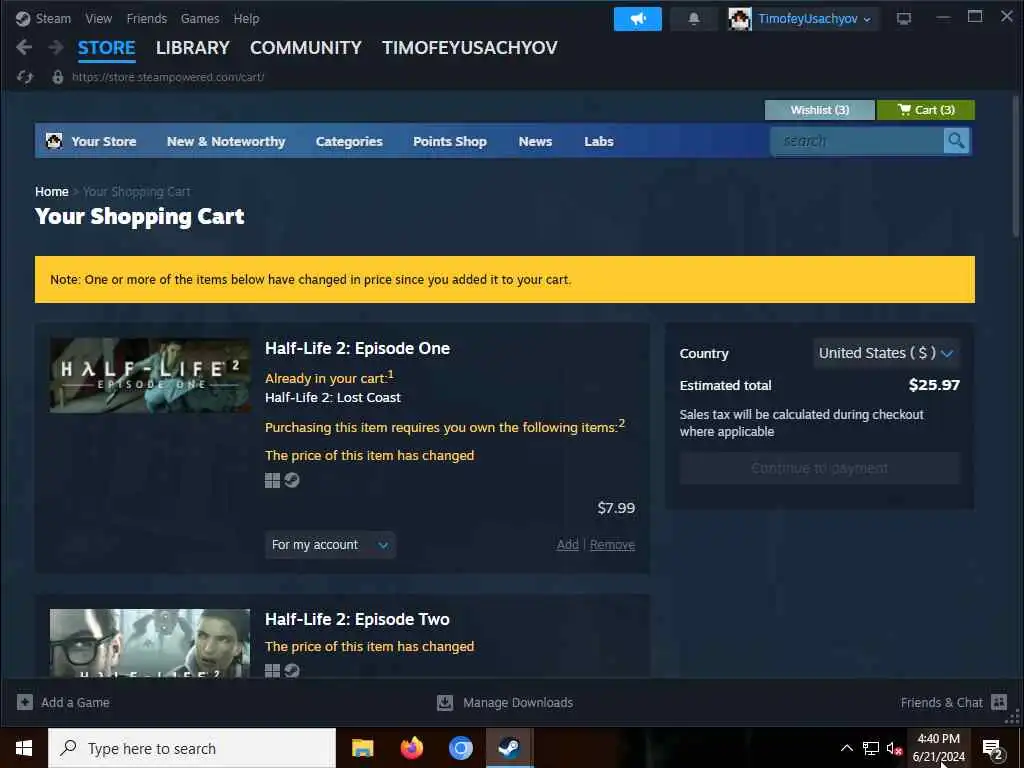Open the View menu
Screen dimensions: 1024x768
coord(99,18)
